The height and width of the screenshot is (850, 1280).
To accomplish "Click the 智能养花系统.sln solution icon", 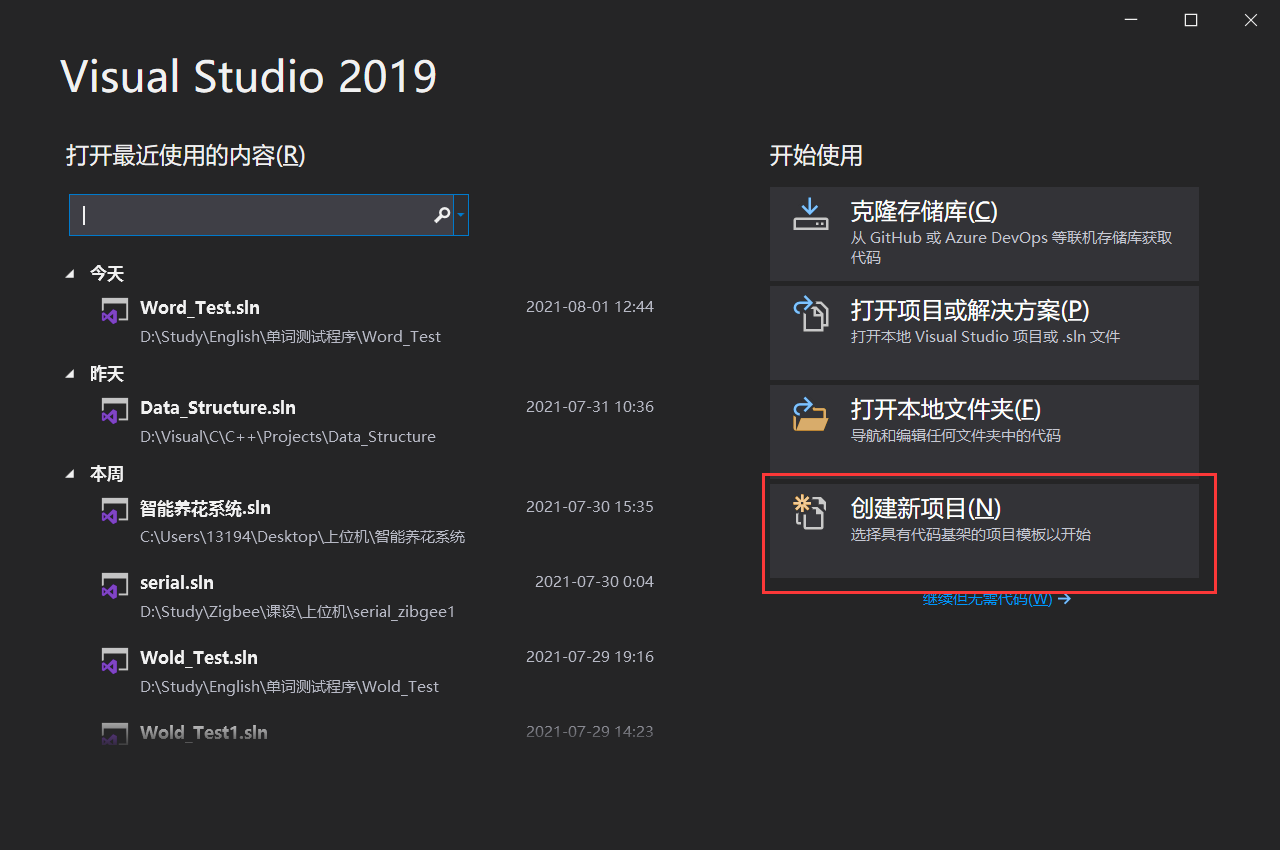I will pos(114,510).
